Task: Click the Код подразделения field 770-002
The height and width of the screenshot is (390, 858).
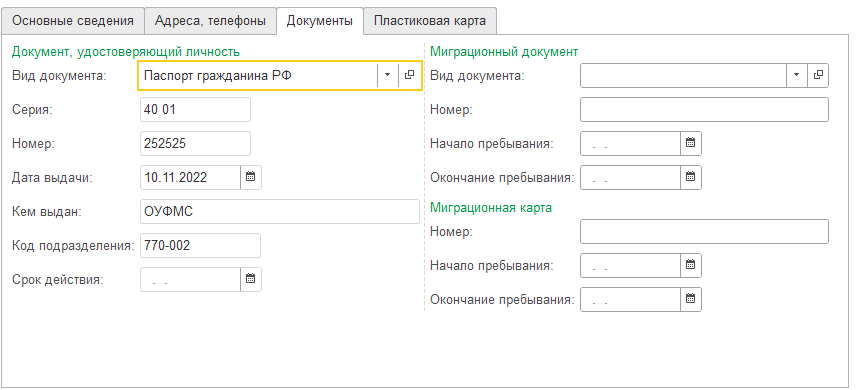Action: tap(200, 245)
